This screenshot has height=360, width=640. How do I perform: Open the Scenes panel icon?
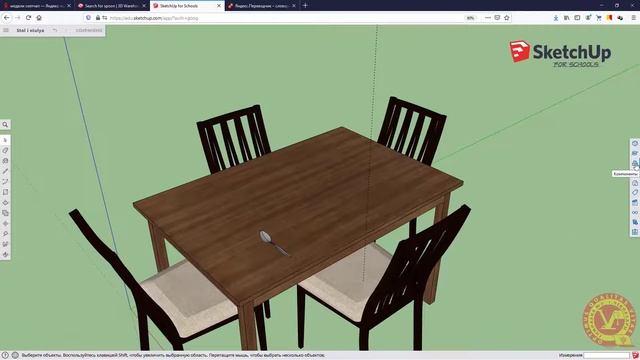tap(635, 202)
